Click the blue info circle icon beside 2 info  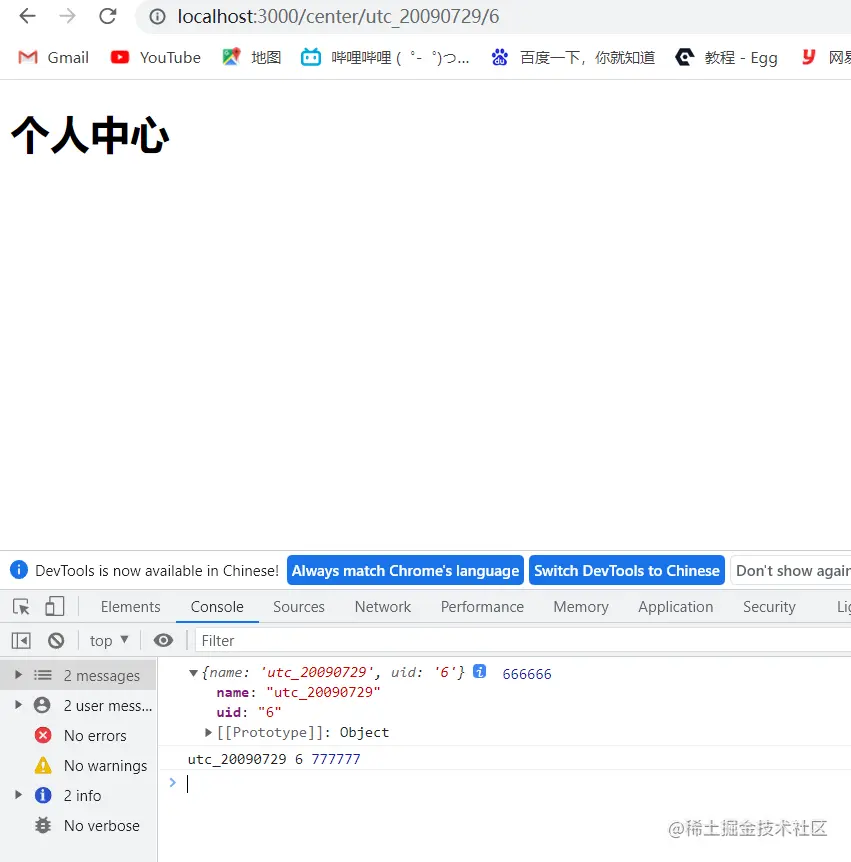click(x=43, y=795)
